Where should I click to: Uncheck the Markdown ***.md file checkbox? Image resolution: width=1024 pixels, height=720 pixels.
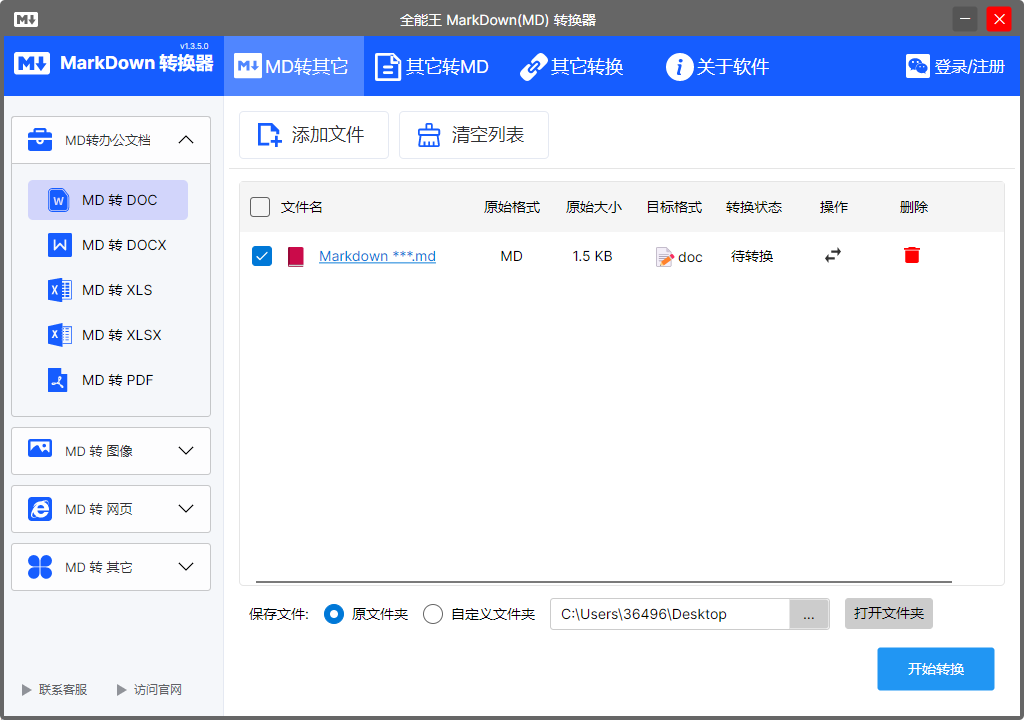(262, 256)
